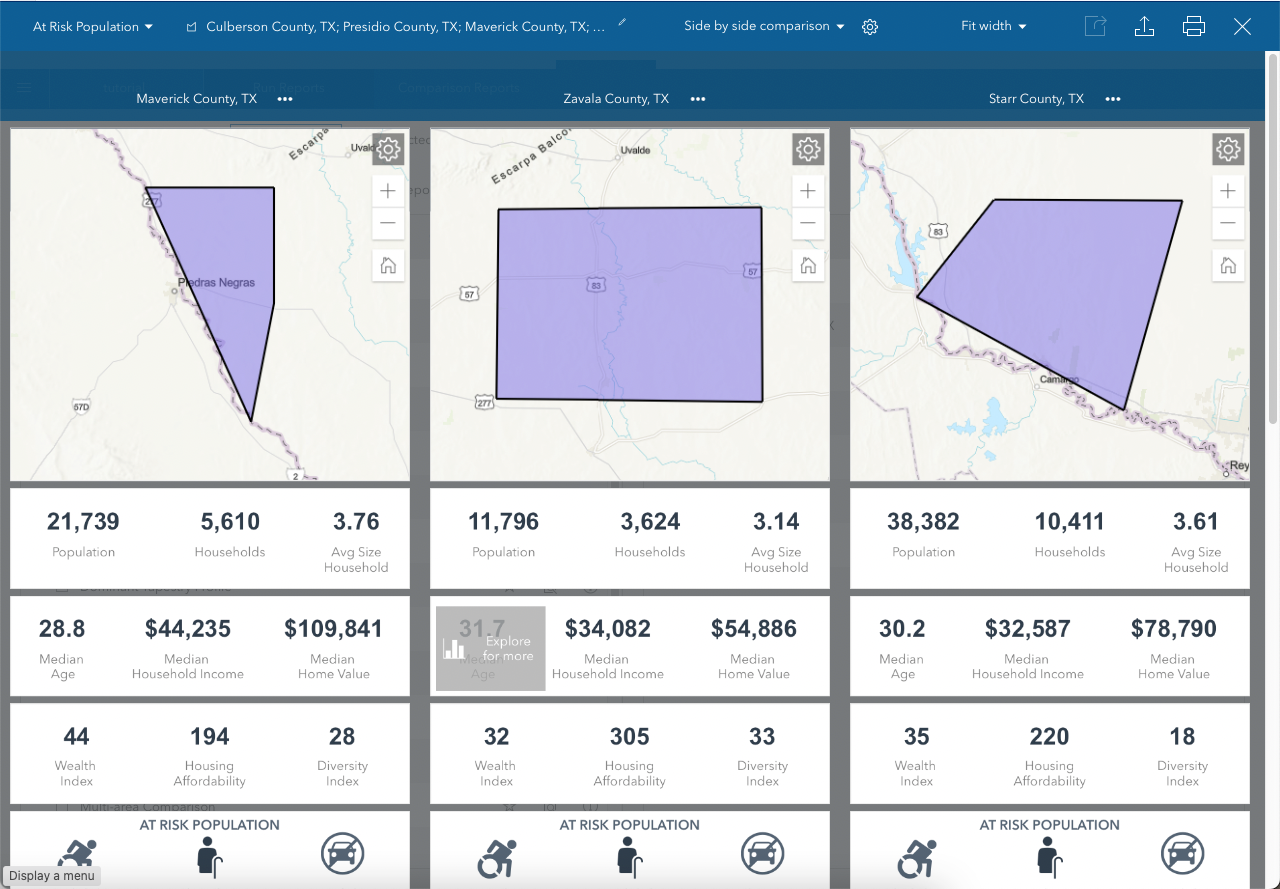The width and height of the screenshot is (1280, 889).
Task: Print the infographic with printer icon
Action: tap(1193, 27)
